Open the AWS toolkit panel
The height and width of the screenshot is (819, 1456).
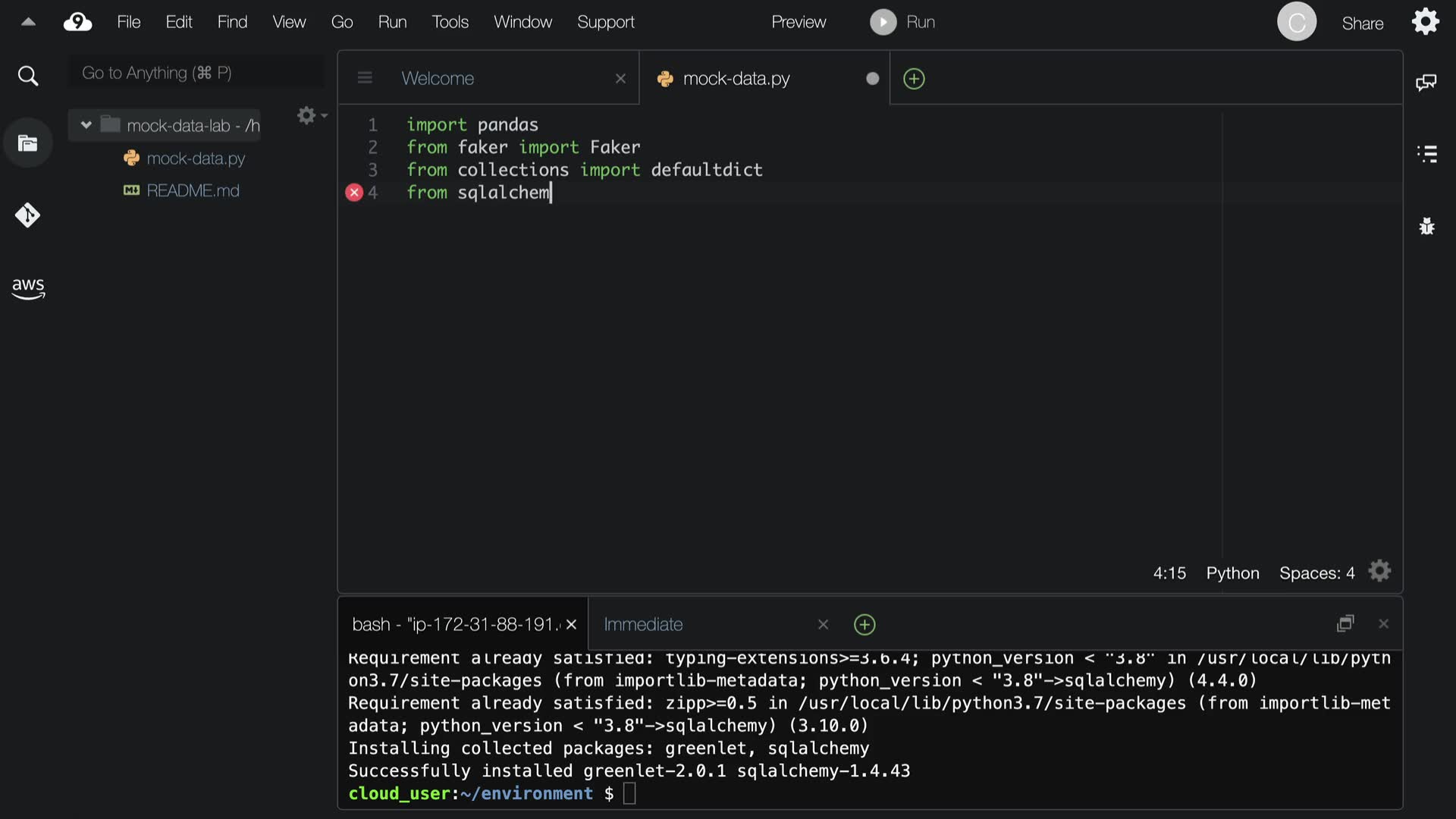[x=28, y=287]
